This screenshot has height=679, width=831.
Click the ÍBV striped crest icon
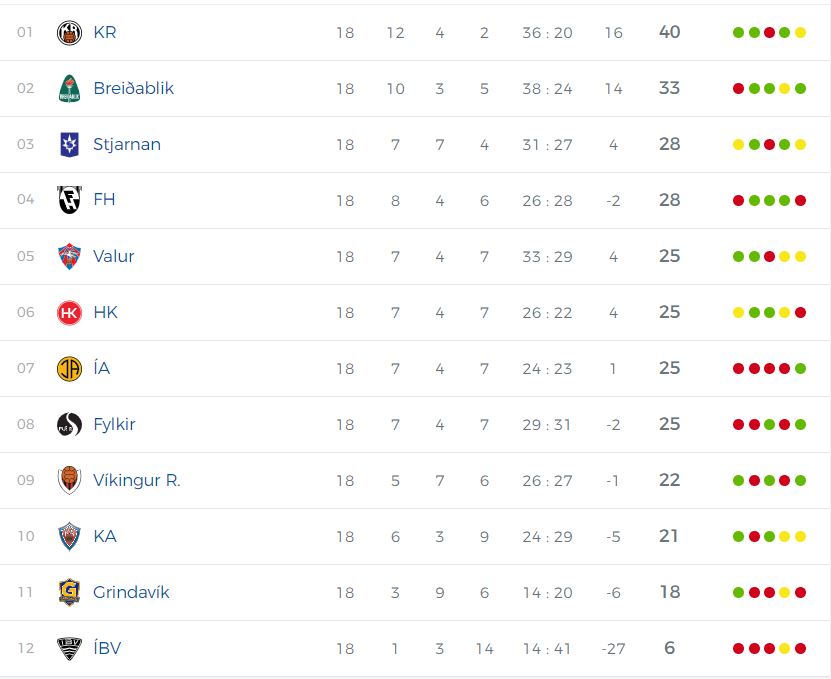pyautogui.click(x=69, y=648)
